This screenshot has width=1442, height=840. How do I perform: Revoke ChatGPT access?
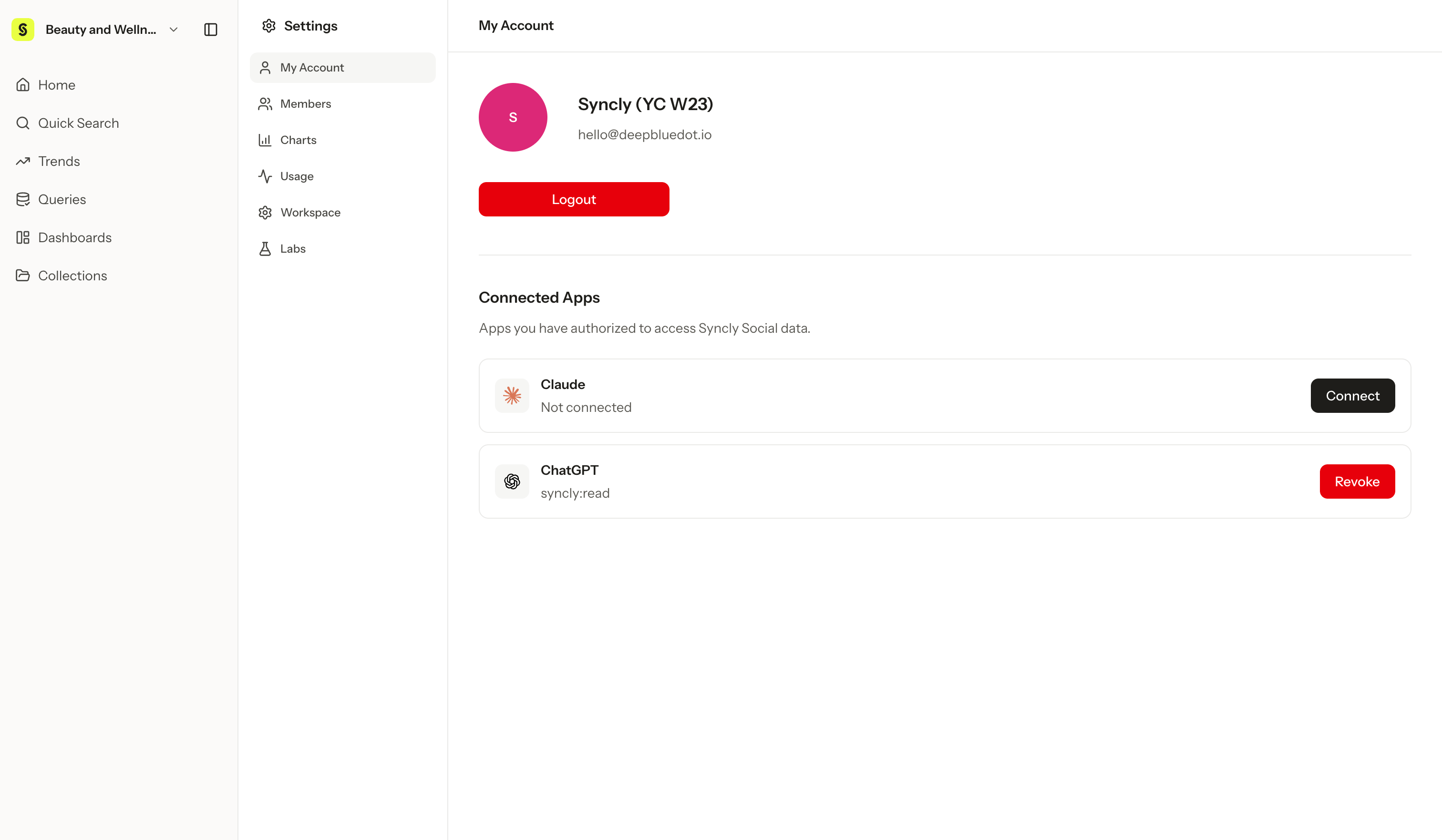click(1357, 481)
